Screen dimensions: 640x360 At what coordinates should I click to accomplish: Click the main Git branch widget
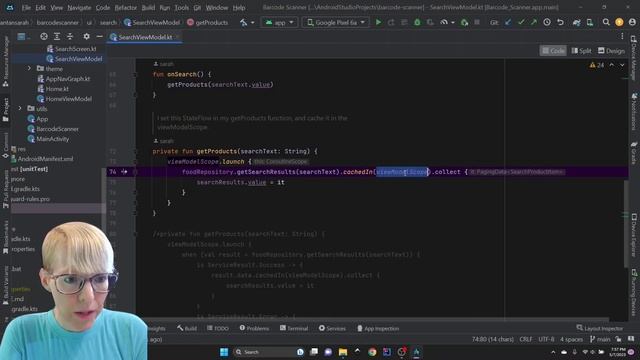click(600, 339)
